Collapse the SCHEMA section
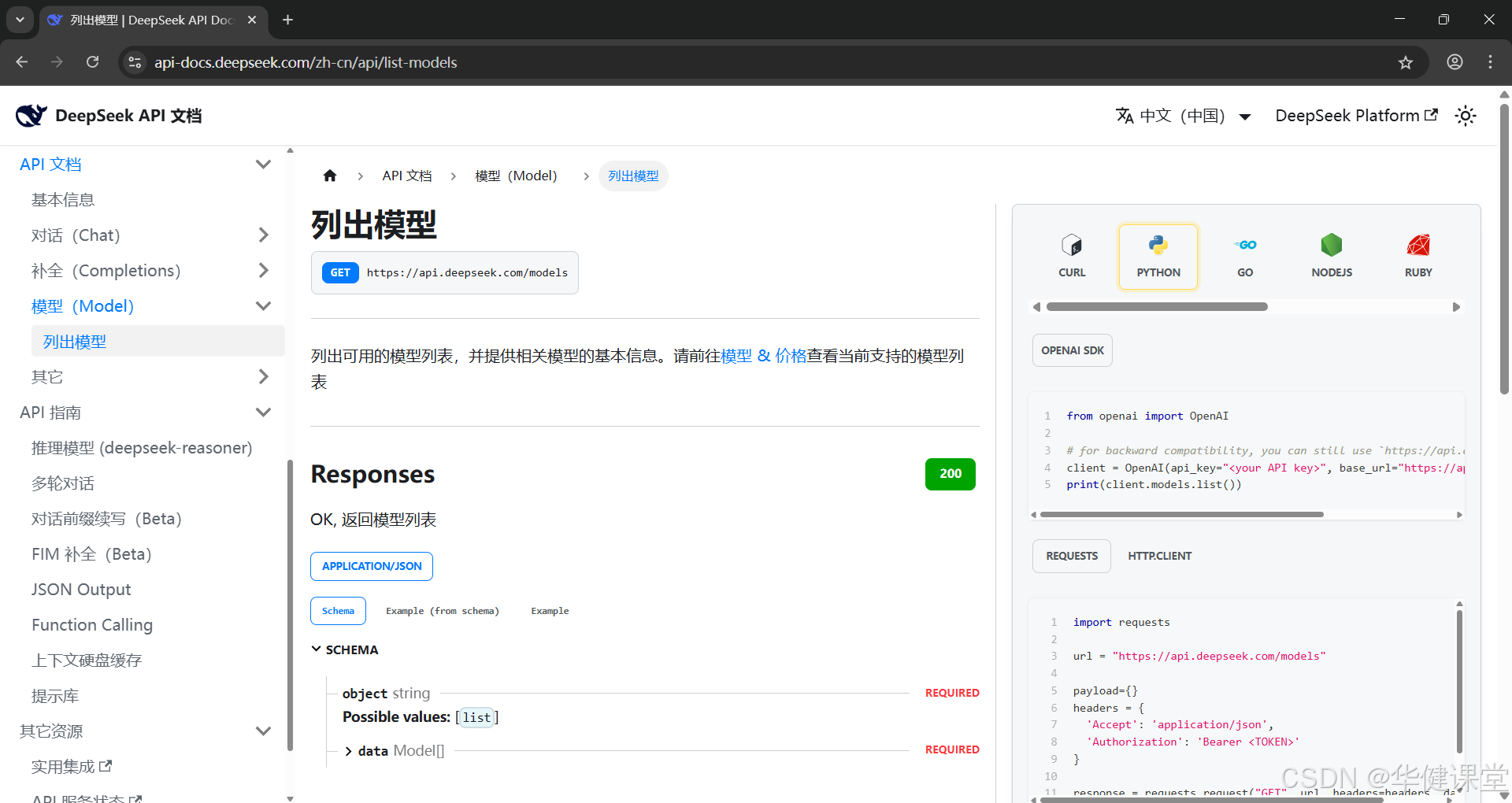Screen dimensions: 1512x803 345,649
